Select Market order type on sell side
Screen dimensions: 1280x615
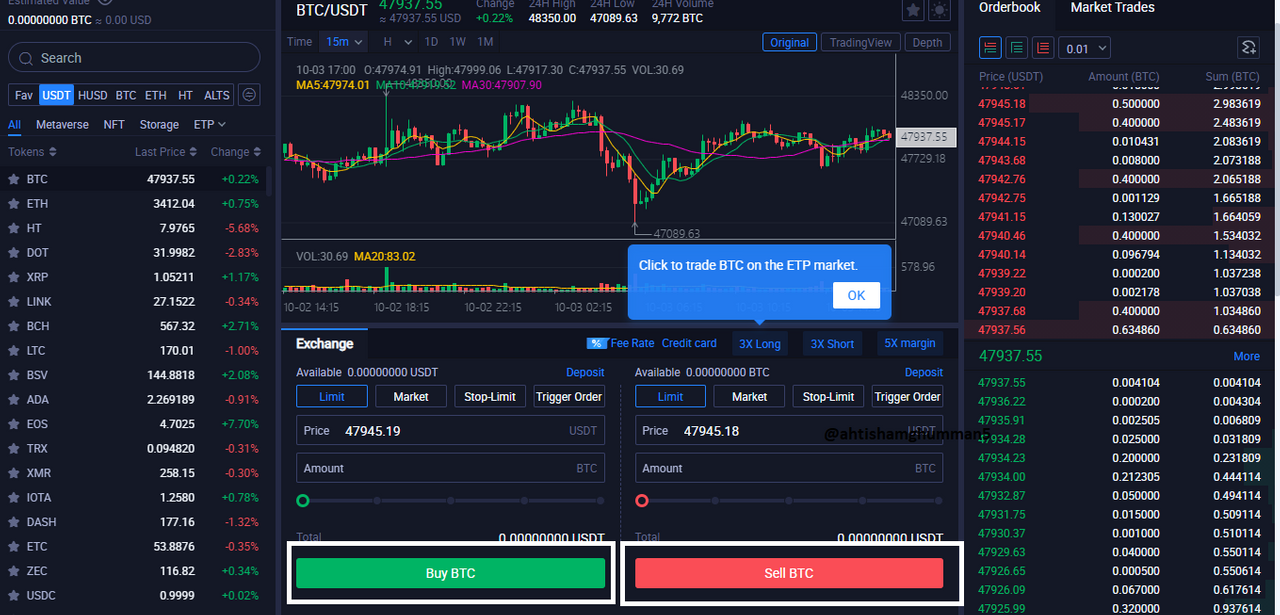pyautogui.click(x=749, y=396)
